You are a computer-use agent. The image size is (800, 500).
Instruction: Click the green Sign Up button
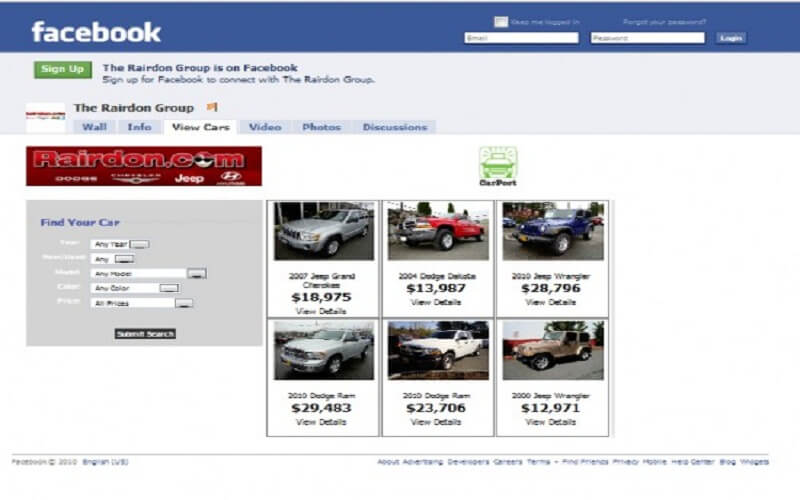point(63,69)
